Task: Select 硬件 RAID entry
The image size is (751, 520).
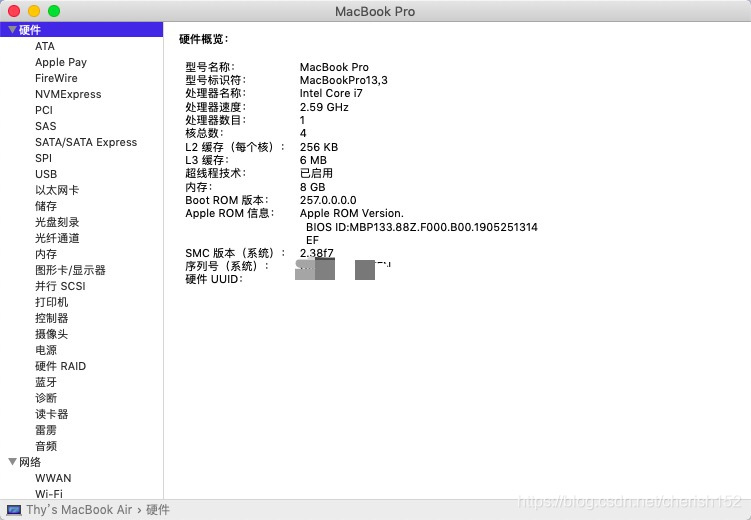Action: [x=60, y=366]
